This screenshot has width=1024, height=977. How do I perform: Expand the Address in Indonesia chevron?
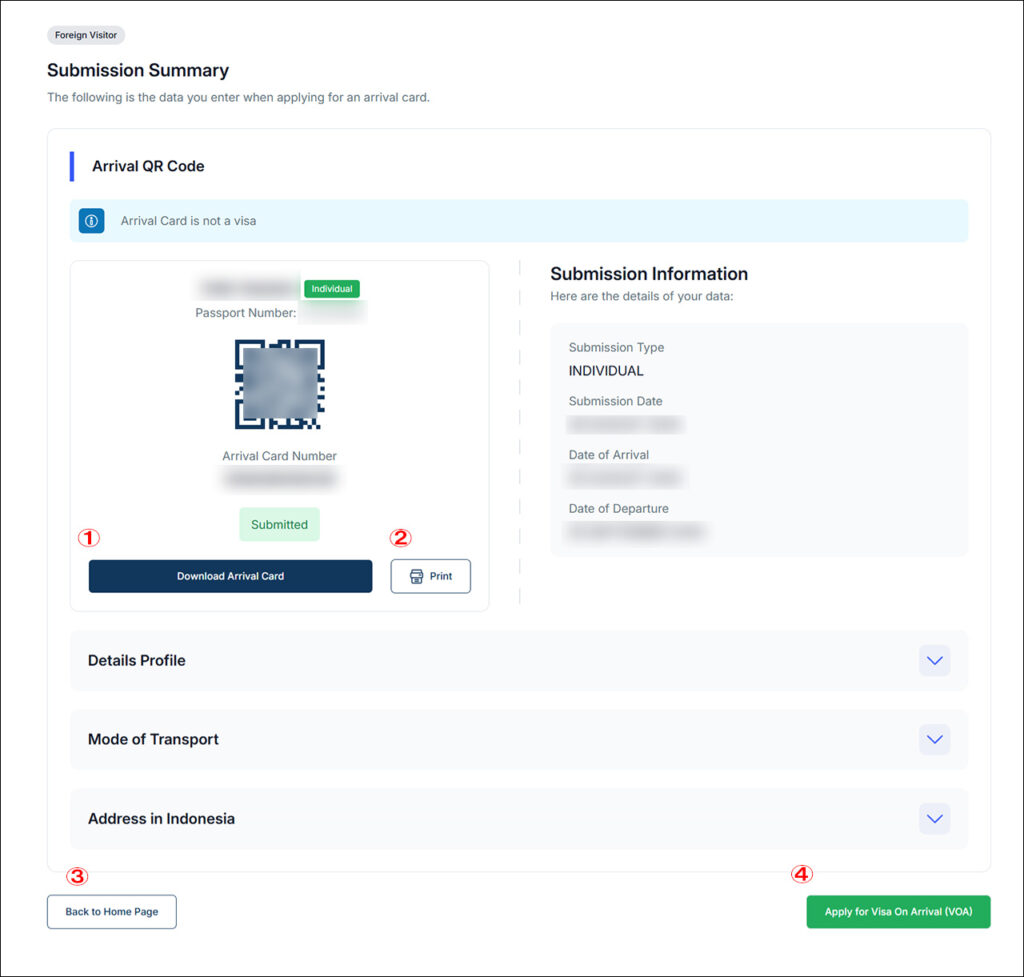point(935,819)
